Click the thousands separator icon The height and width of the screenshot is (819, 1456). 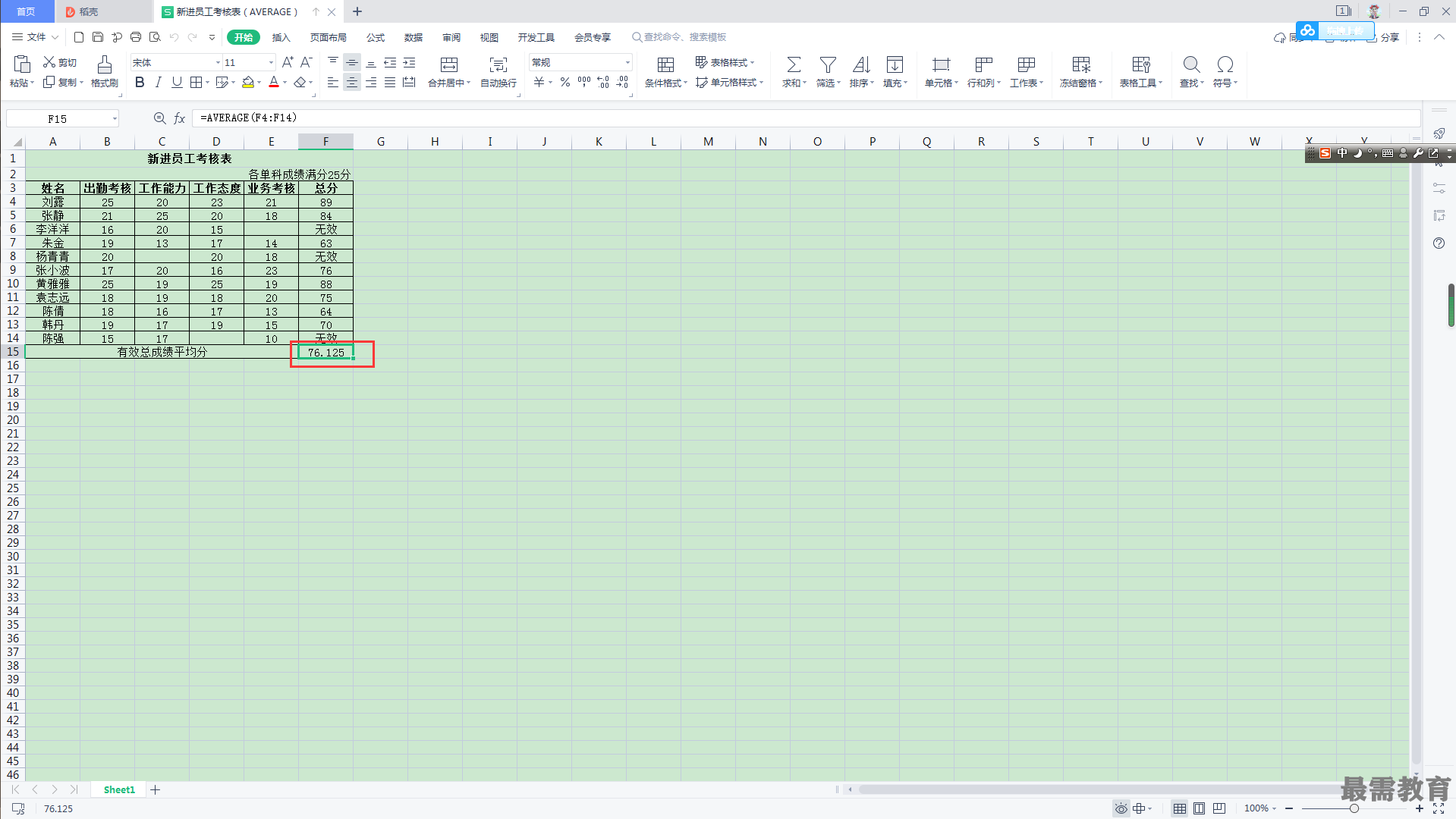[584, 82]
